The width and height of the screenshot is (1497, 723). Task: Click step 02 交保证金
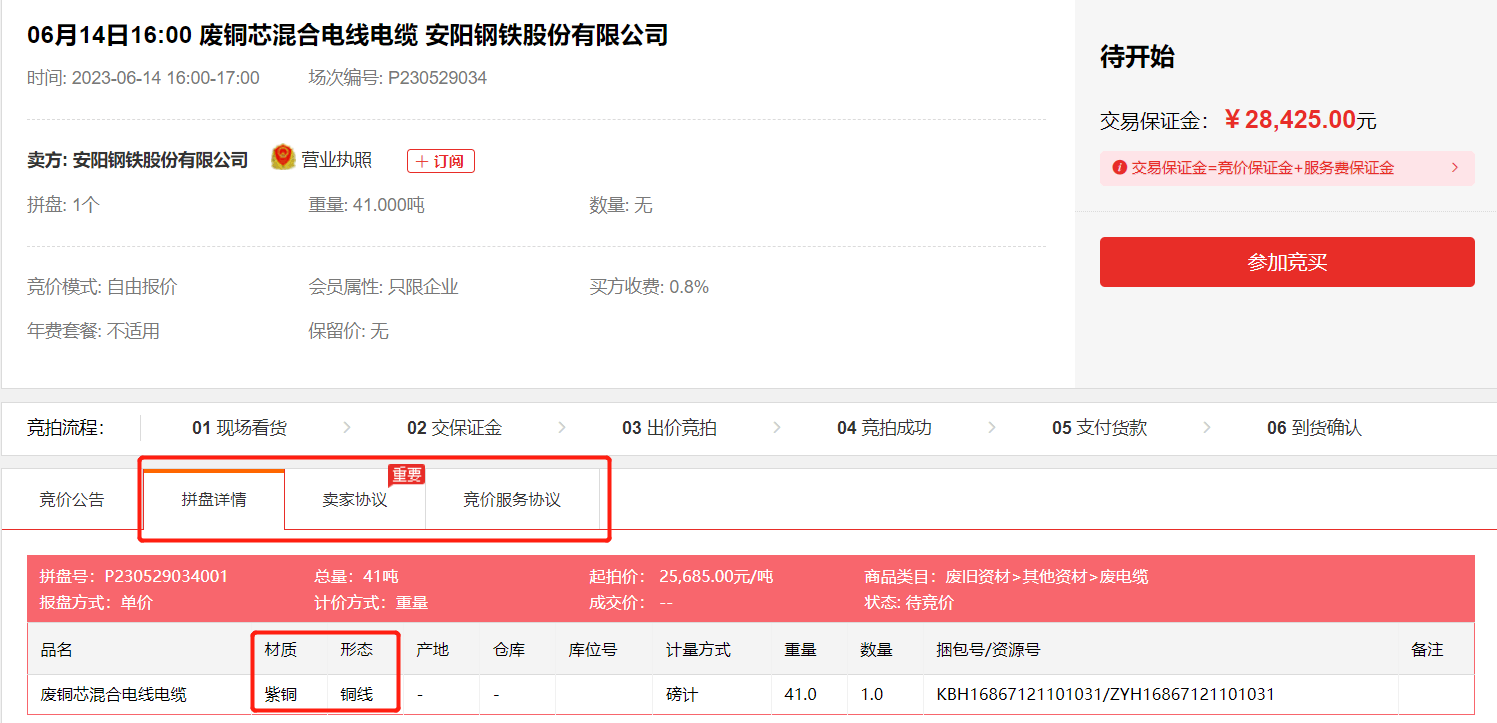(x=454, y=428)
